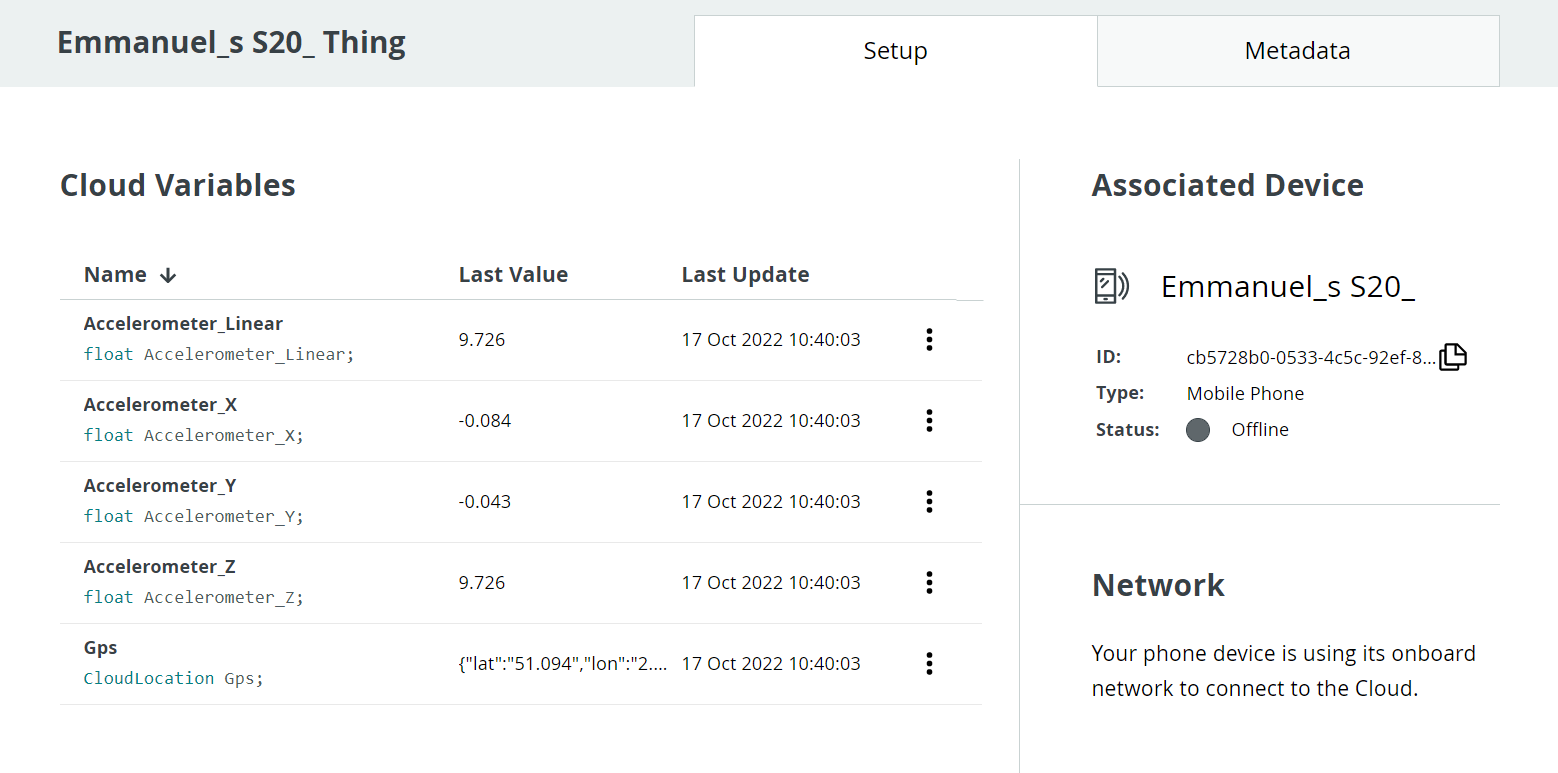Click the truncated device ID text
Viewport: 1558px width, 773px height.
(1310, 358)
